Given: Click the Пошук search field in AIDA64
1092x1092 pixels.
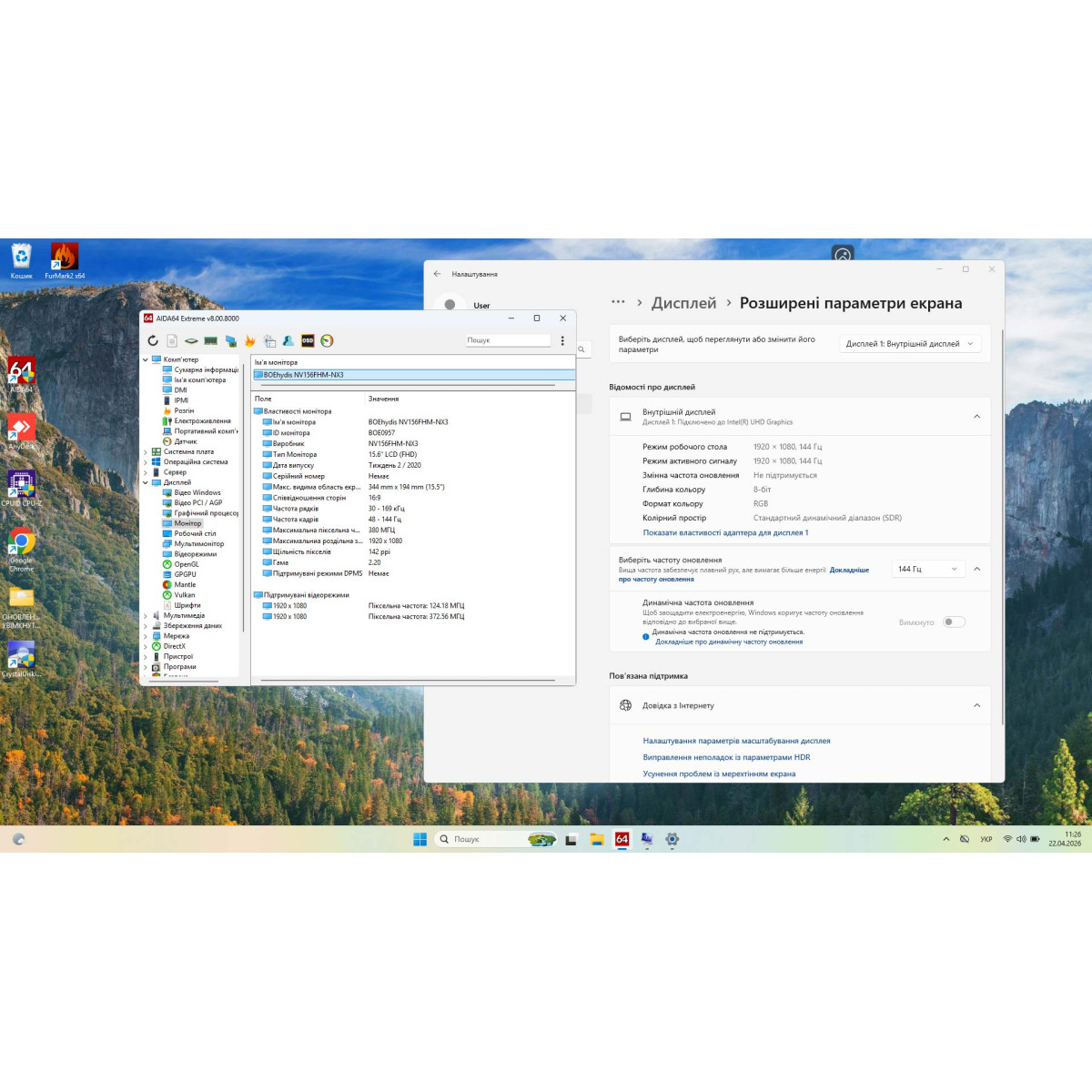Looking at the screenshot, I should [508, 340].
